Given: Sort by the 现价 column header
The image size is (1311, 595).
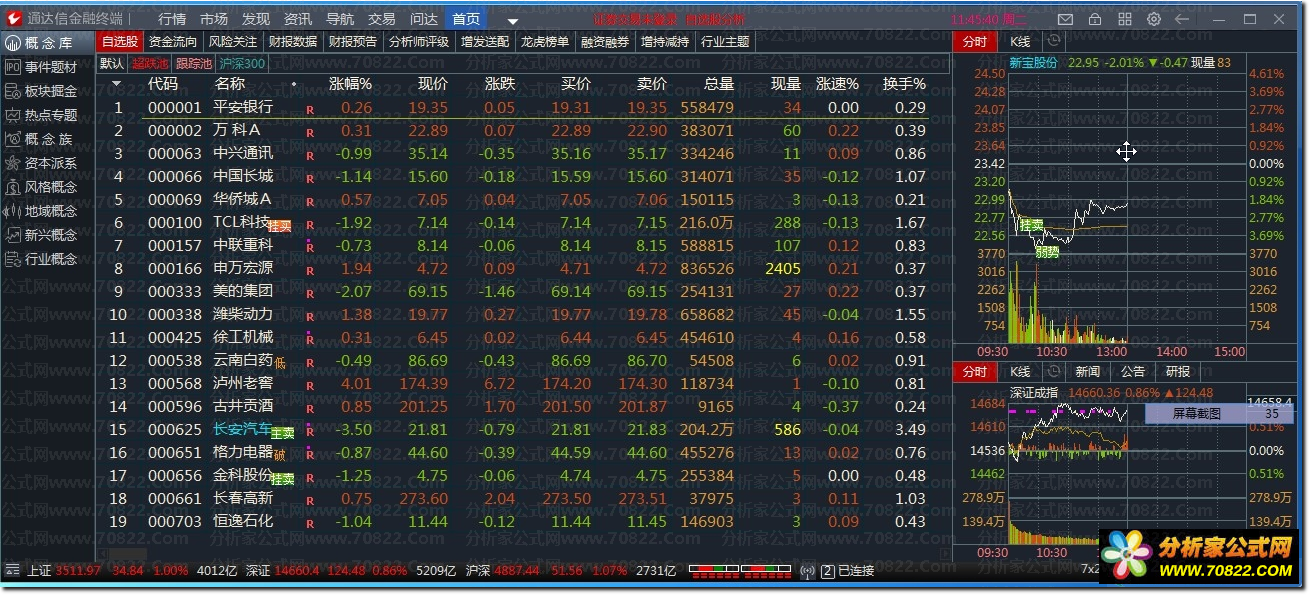Looking at the screenshot, I should [432, 84].
